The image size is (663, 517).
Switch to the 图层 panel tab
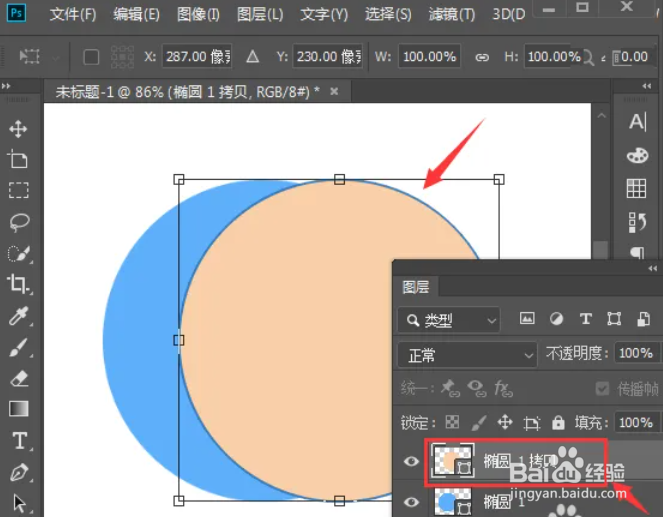[416, 287]
